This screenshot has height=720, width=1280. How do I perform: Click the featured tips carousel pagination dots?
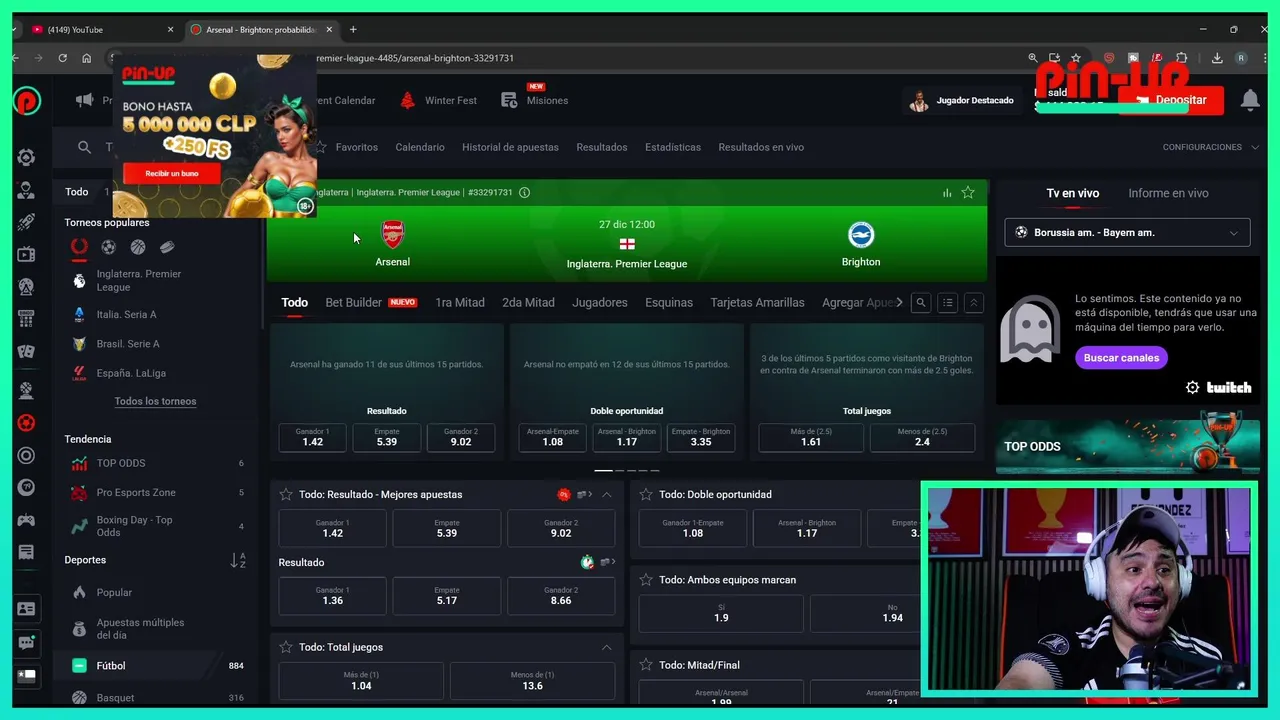[627, 470]
